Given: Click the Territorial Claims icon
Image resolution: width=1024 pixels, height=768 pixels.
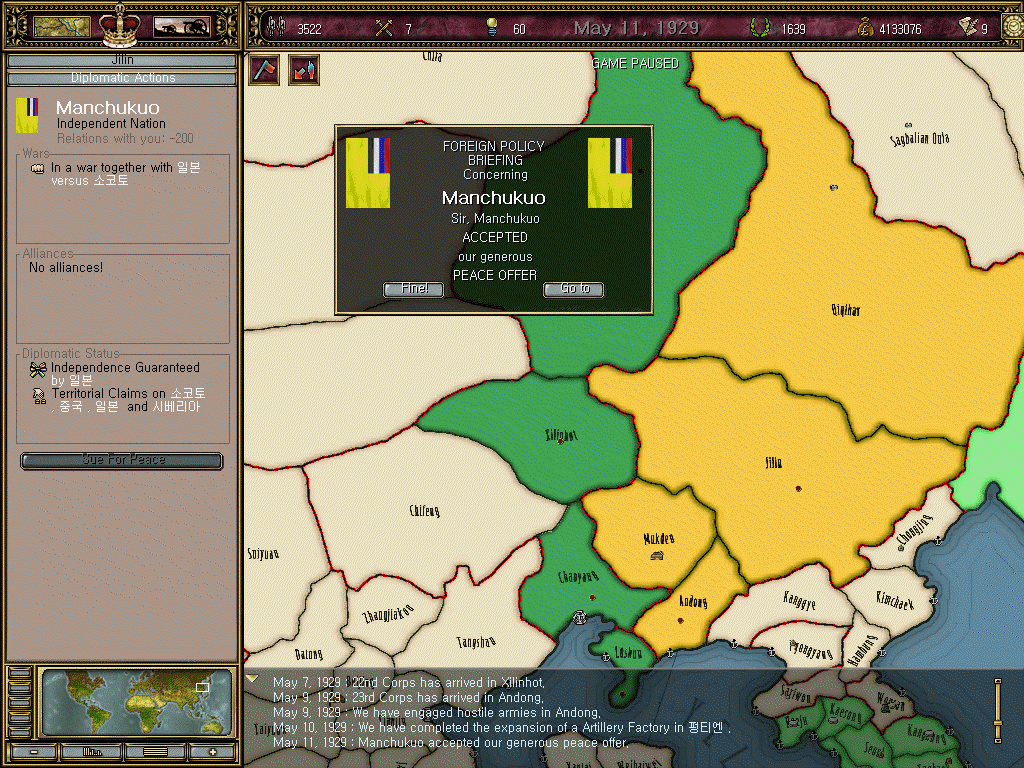Looking at the screenshot, I should pos(39,396).
